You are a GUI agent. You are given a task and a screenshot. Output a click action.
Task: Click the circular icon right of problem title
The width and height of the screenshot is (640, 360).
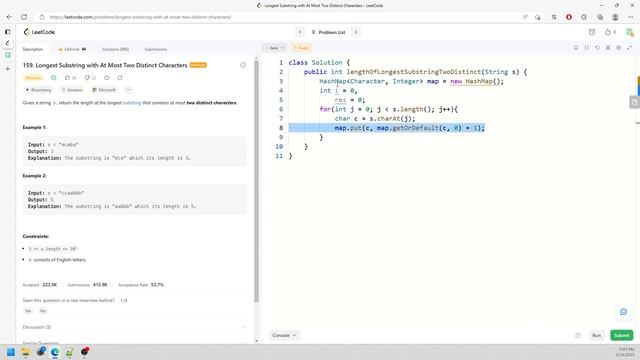point(243,65)
